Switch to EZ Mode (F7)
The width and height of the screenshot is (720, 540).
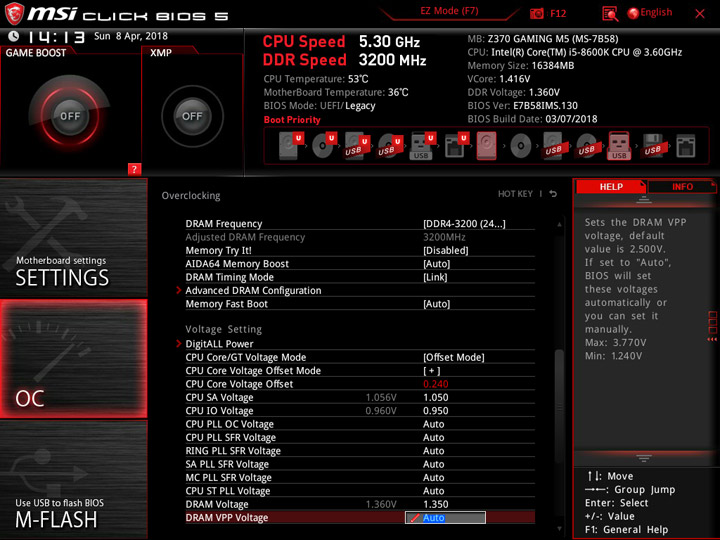point(449,11)
